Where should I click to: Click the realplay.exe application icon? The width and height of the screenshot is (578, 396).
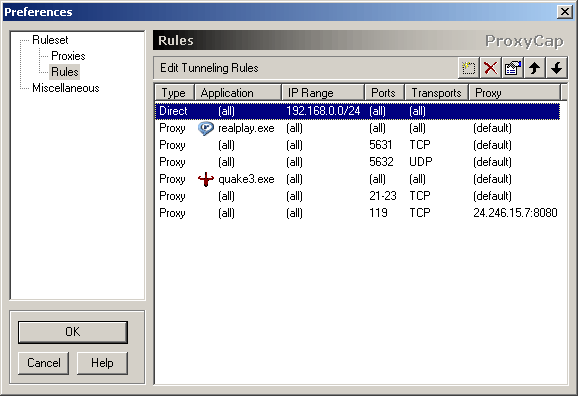coord(206,128)
